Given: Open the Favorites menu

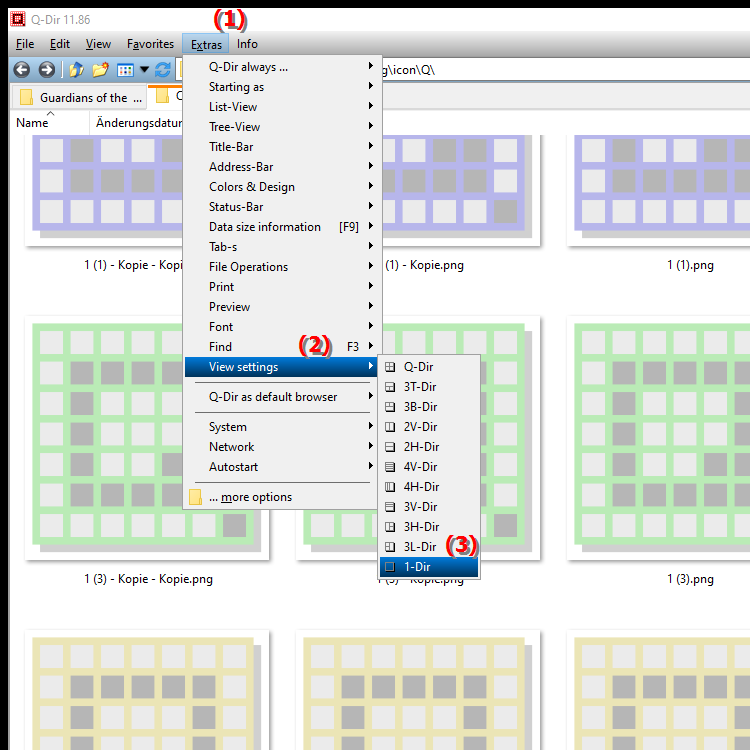Looking at the screenshot, I should tap(150, 44).
